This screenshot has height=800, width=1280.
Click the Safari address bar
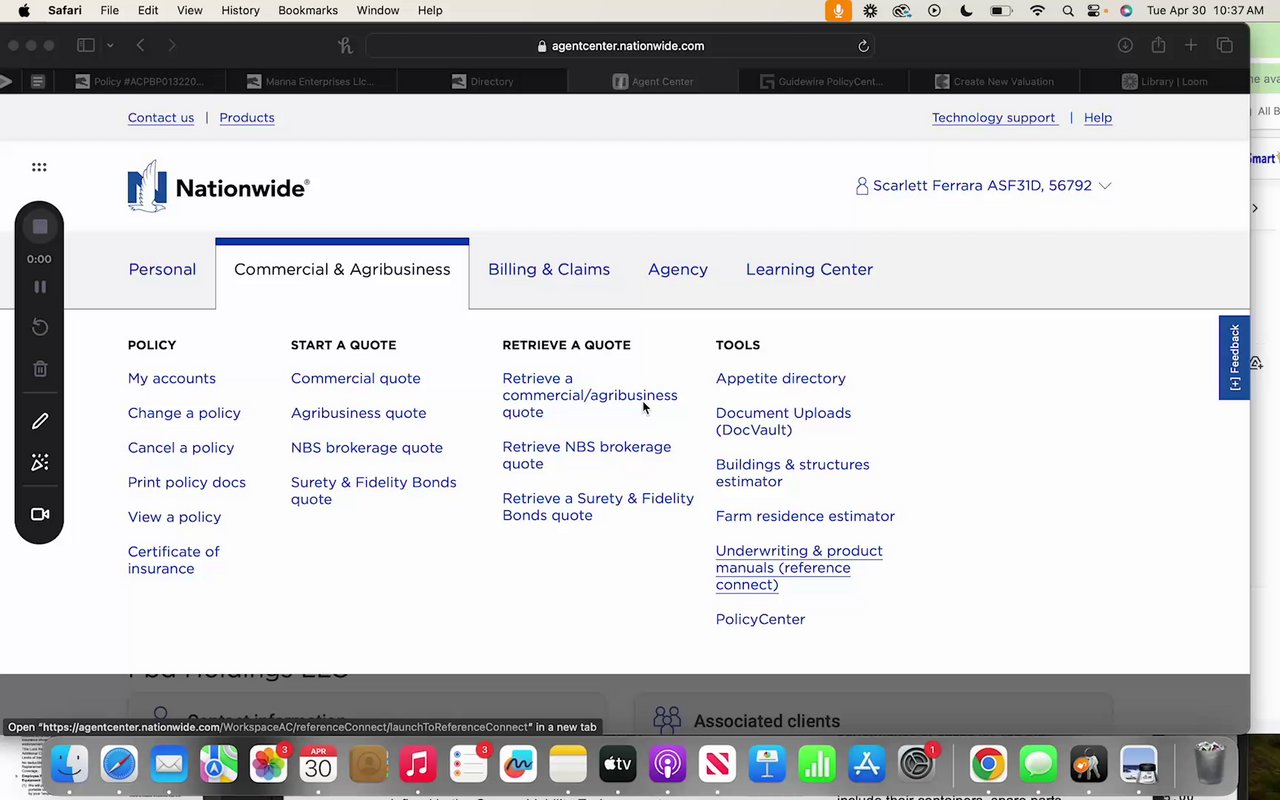[x=620, y=46]
